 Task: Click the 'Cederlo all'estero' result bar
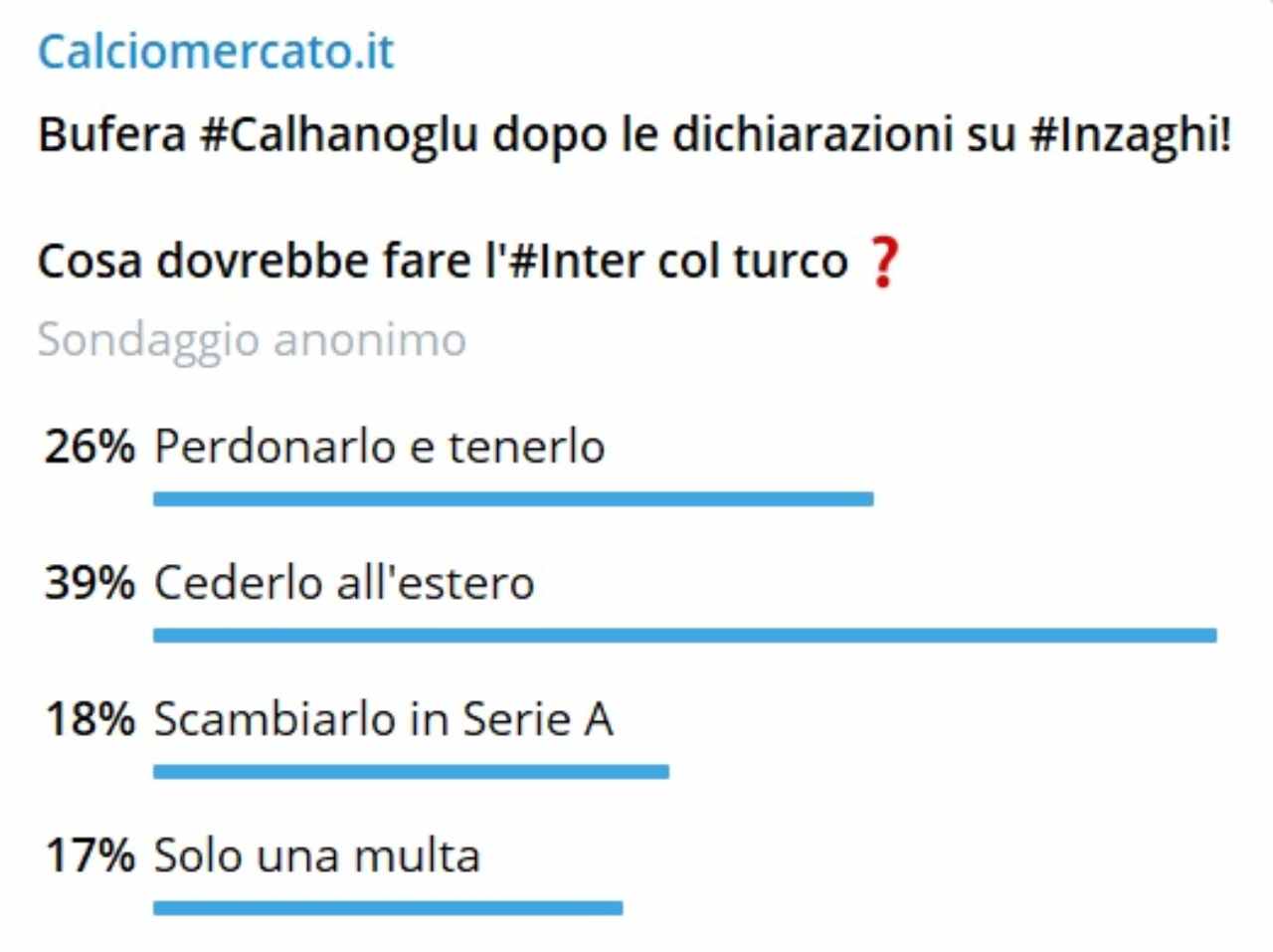coord(684,635)
